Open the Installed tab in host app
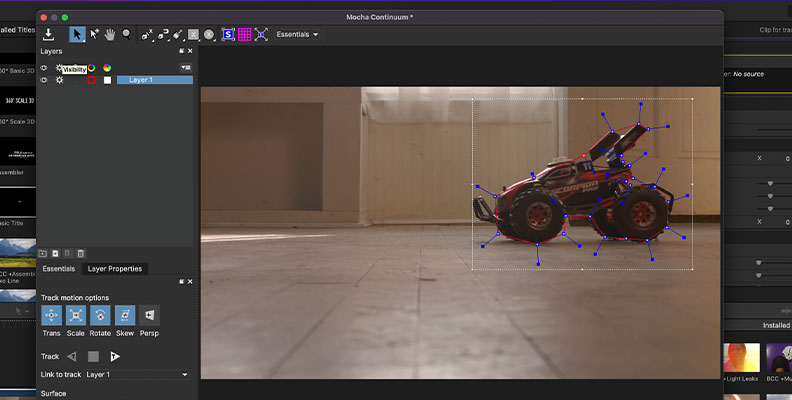The width and height of the screenshot is (792, 400). coord(776,325)
